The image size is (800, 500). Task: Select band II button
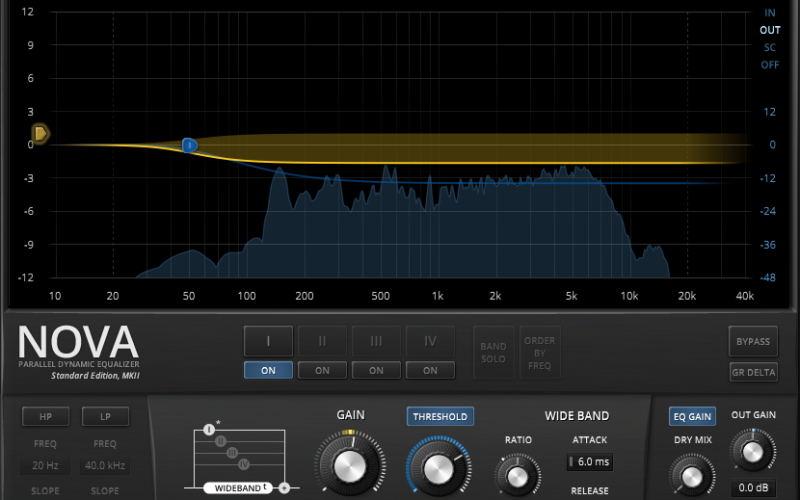(x=322, y=341)
